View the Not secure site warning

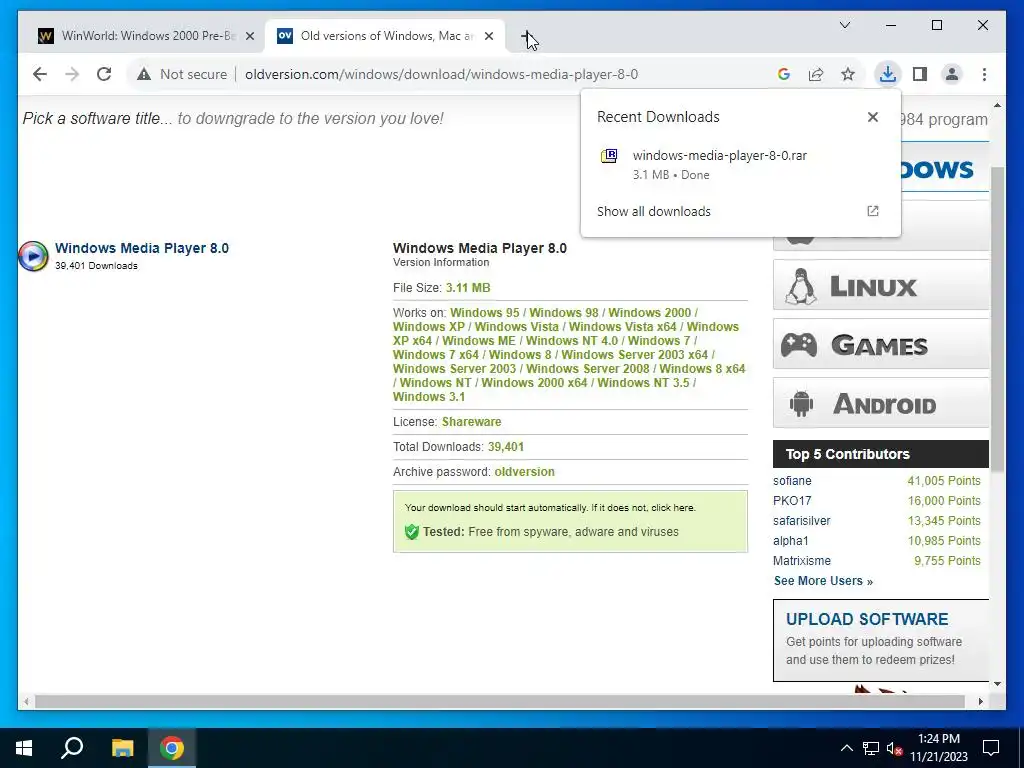(182, 74)
